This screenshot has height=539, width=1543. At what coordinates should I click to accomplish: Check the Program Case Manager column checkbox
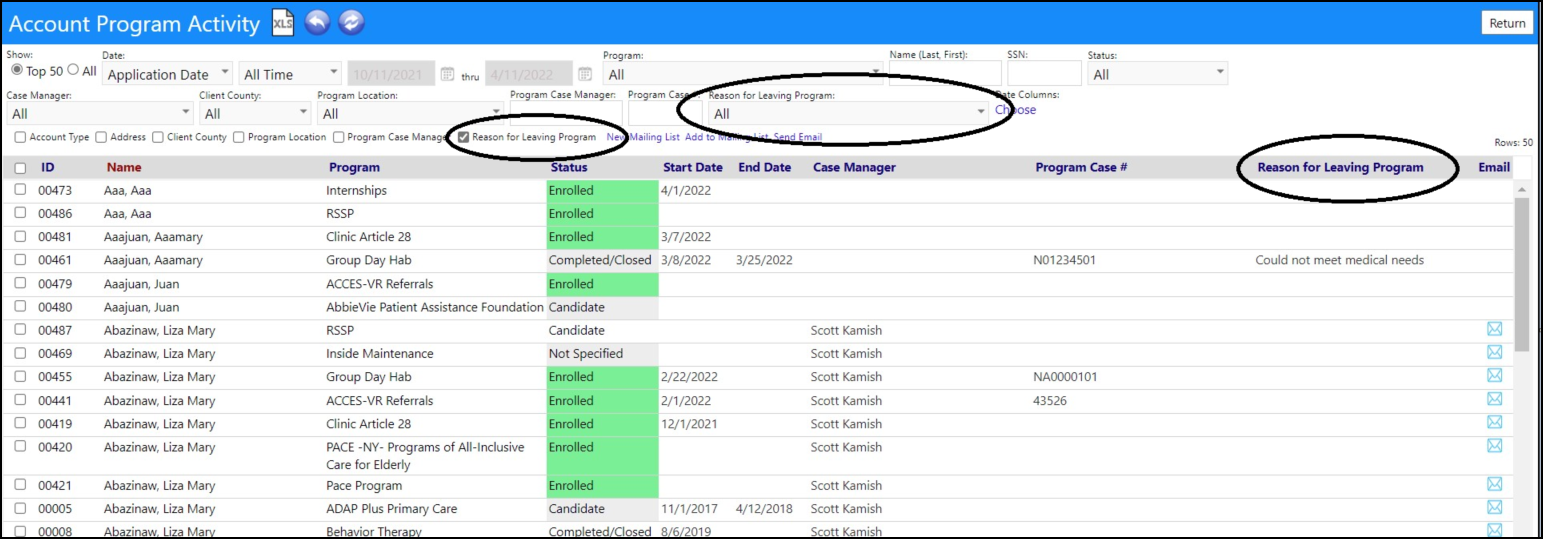(339, 137)
